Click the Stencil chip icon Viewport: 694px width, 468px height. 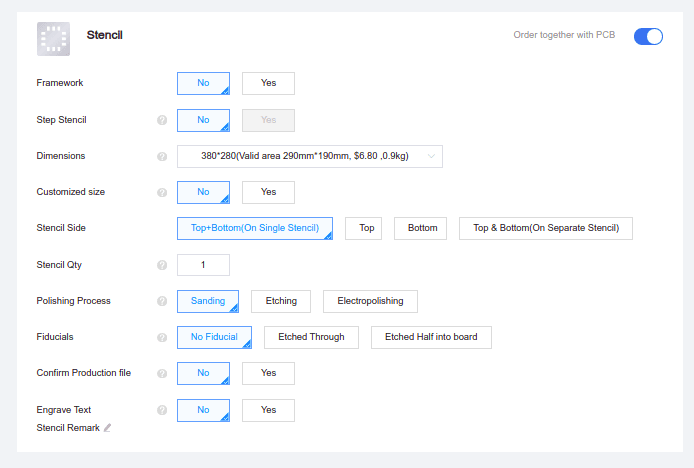54,37
